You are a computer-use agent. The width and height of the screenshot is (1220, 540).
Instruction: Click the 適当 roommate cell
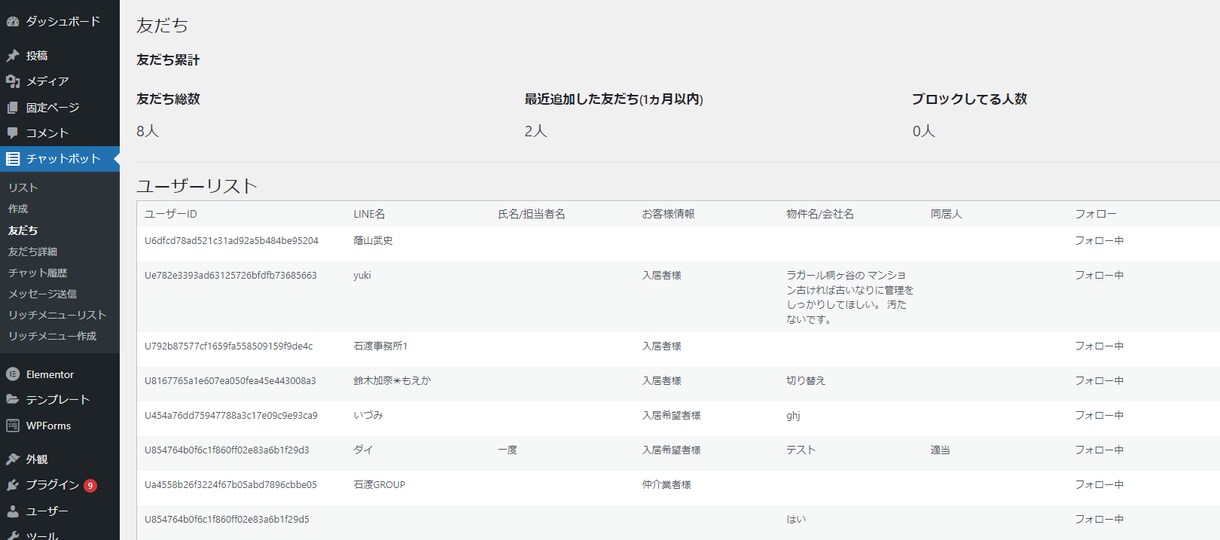941,450
